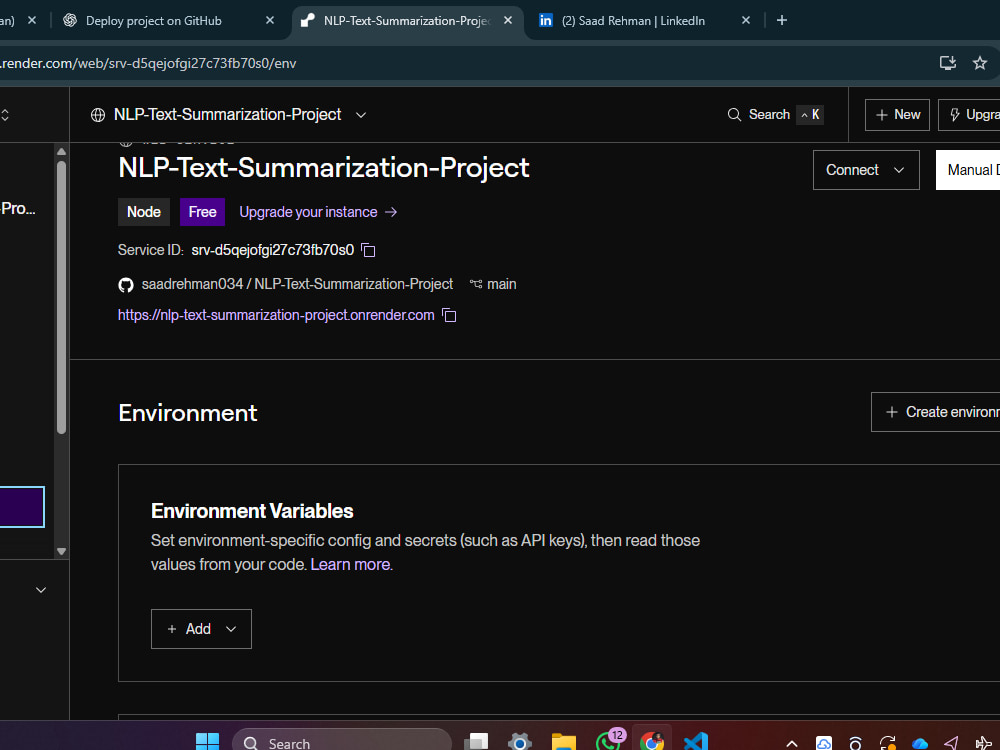Copy the onrender.com URL

click(x=449, y=315)
